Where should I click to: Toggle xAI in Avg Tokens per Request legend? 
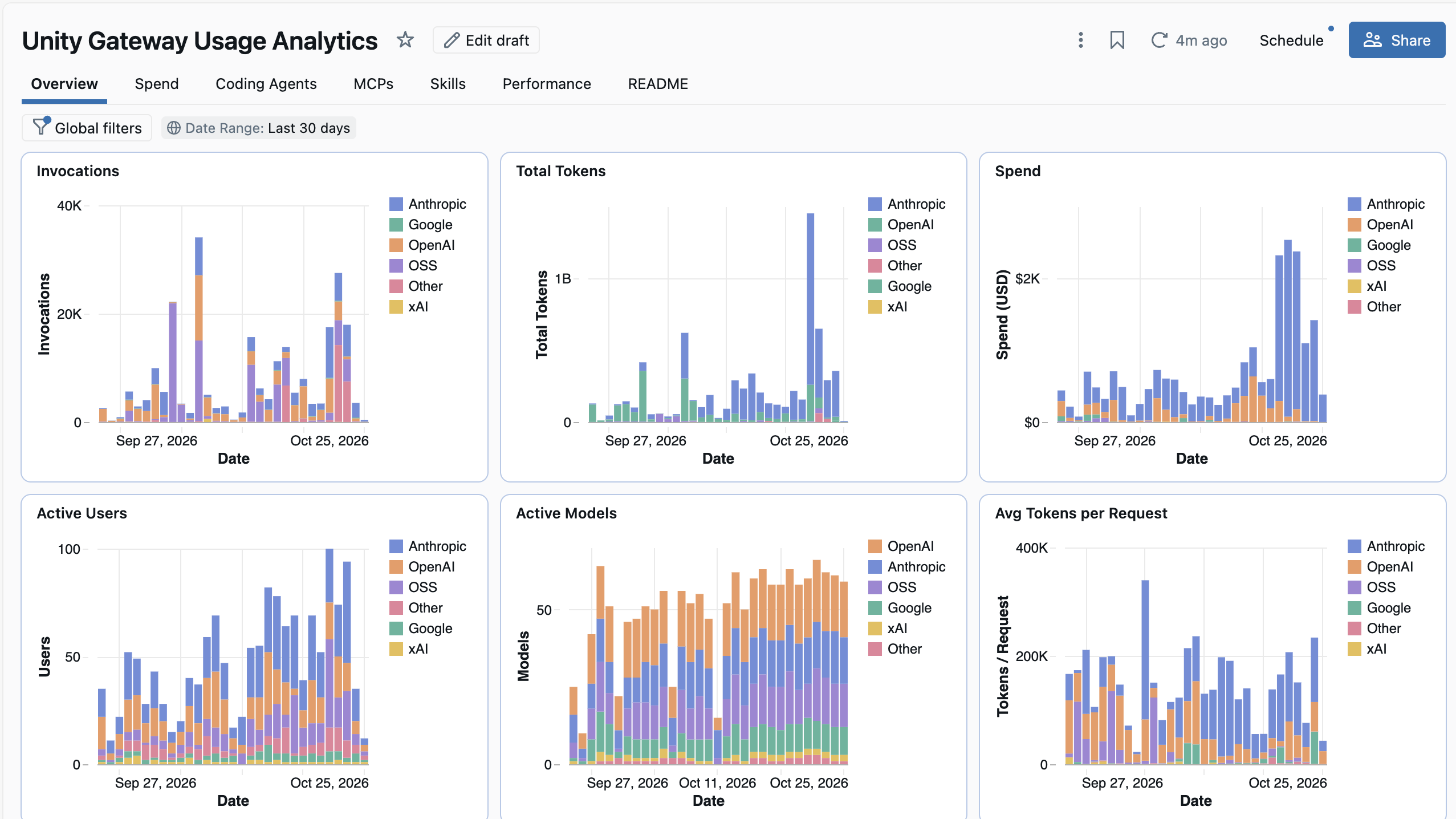pos(1367,649)
